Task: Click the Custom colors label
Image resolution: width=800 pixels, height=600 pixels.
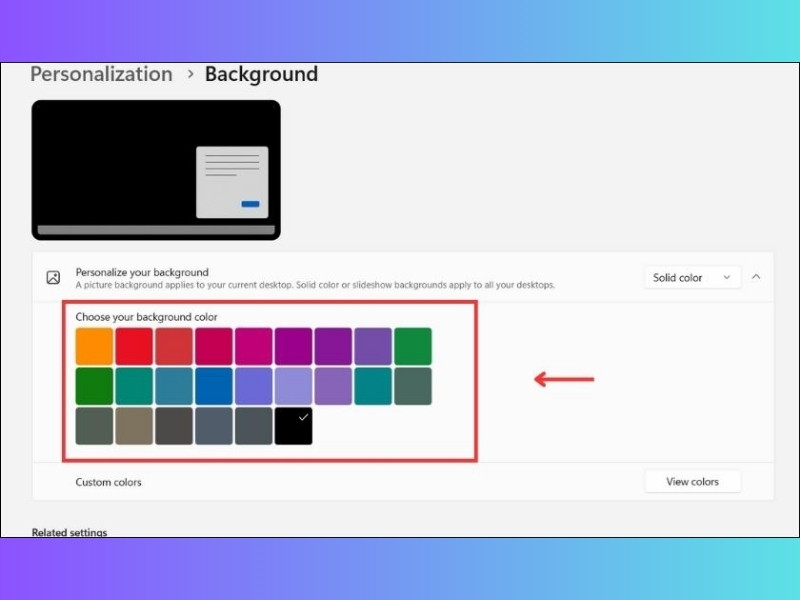Action: tap(108, 482)
